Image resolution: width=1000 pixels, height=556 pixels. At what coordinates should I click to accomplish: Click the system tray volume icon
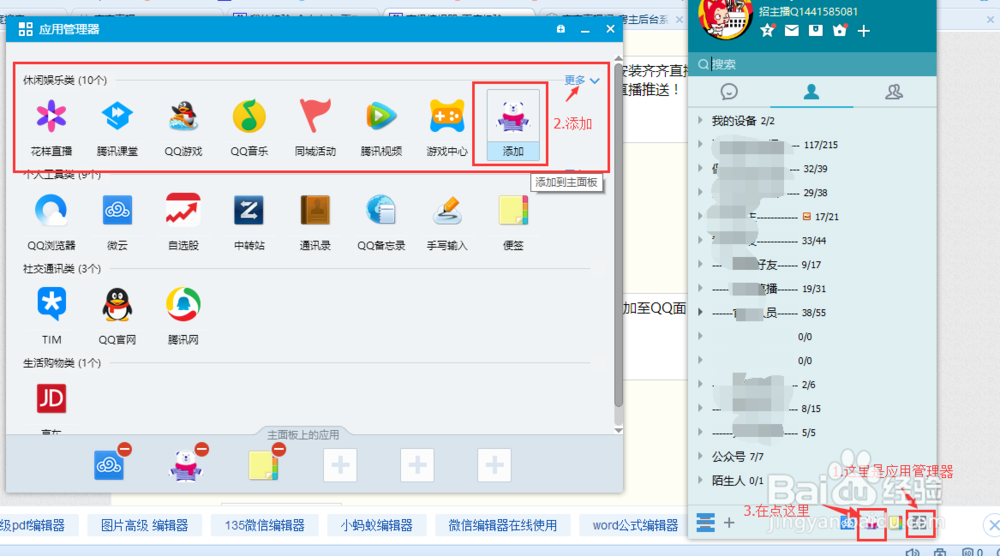coord(913,552)
